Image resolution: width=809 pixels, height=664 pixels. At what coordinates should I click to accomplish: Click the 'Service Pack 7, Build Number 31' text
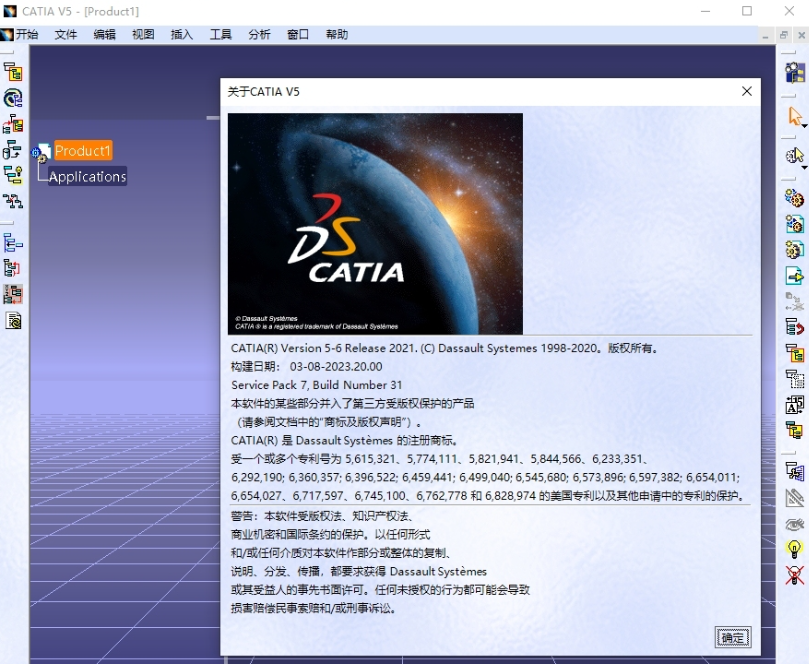point(316,385)
